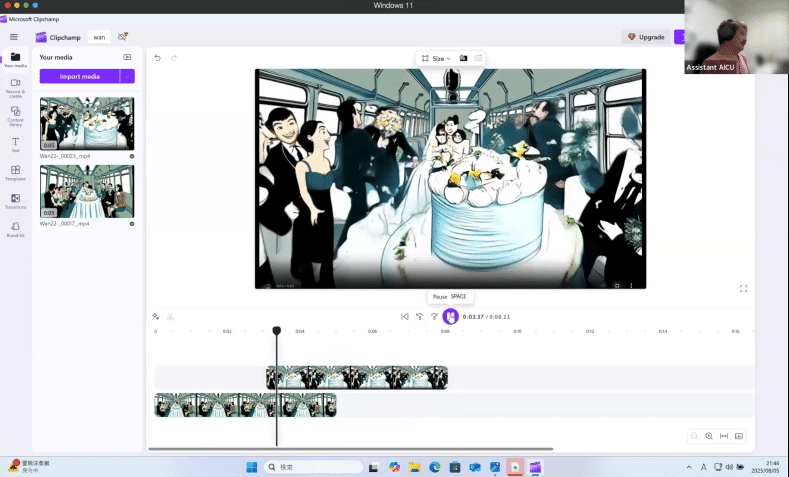Image resolution: width=789 pixels, height=477 pixels.
Task: Rewind five seconds
Action: point(419,316)
